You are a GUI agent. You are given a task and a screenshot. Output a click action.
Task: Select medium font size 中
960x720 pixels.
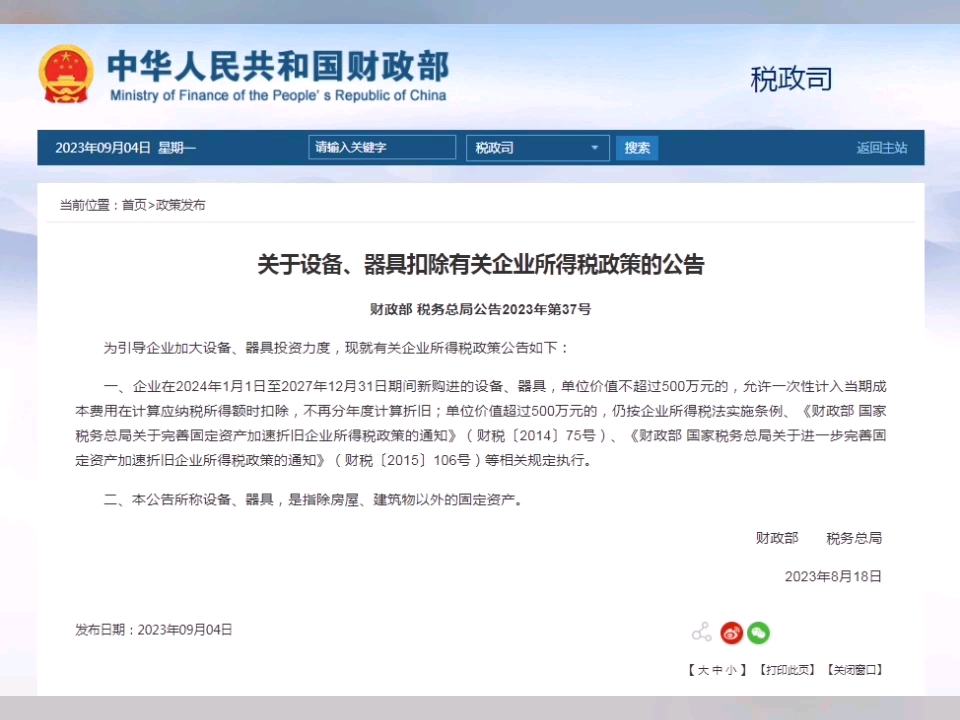717,670
